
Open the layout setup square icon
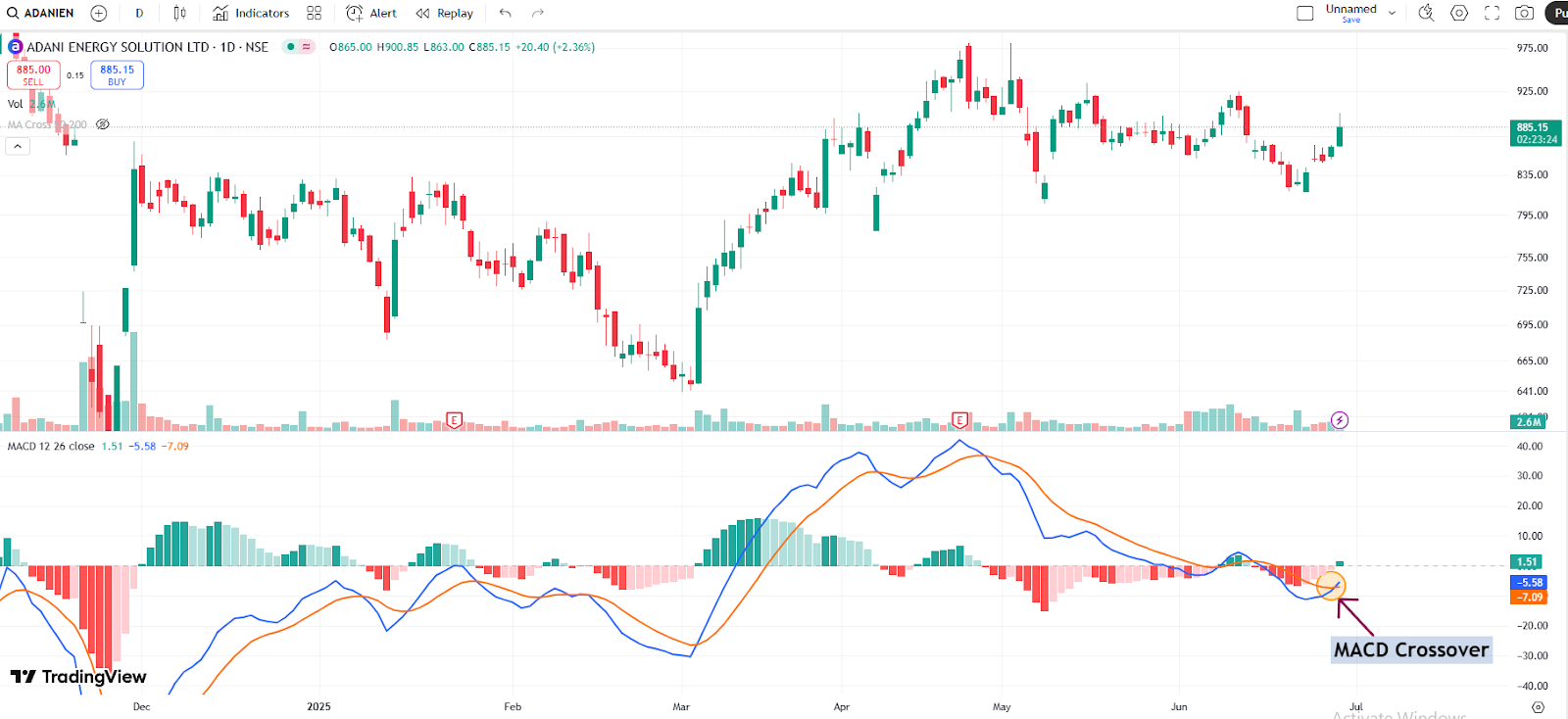click(x=1305, y=13)
